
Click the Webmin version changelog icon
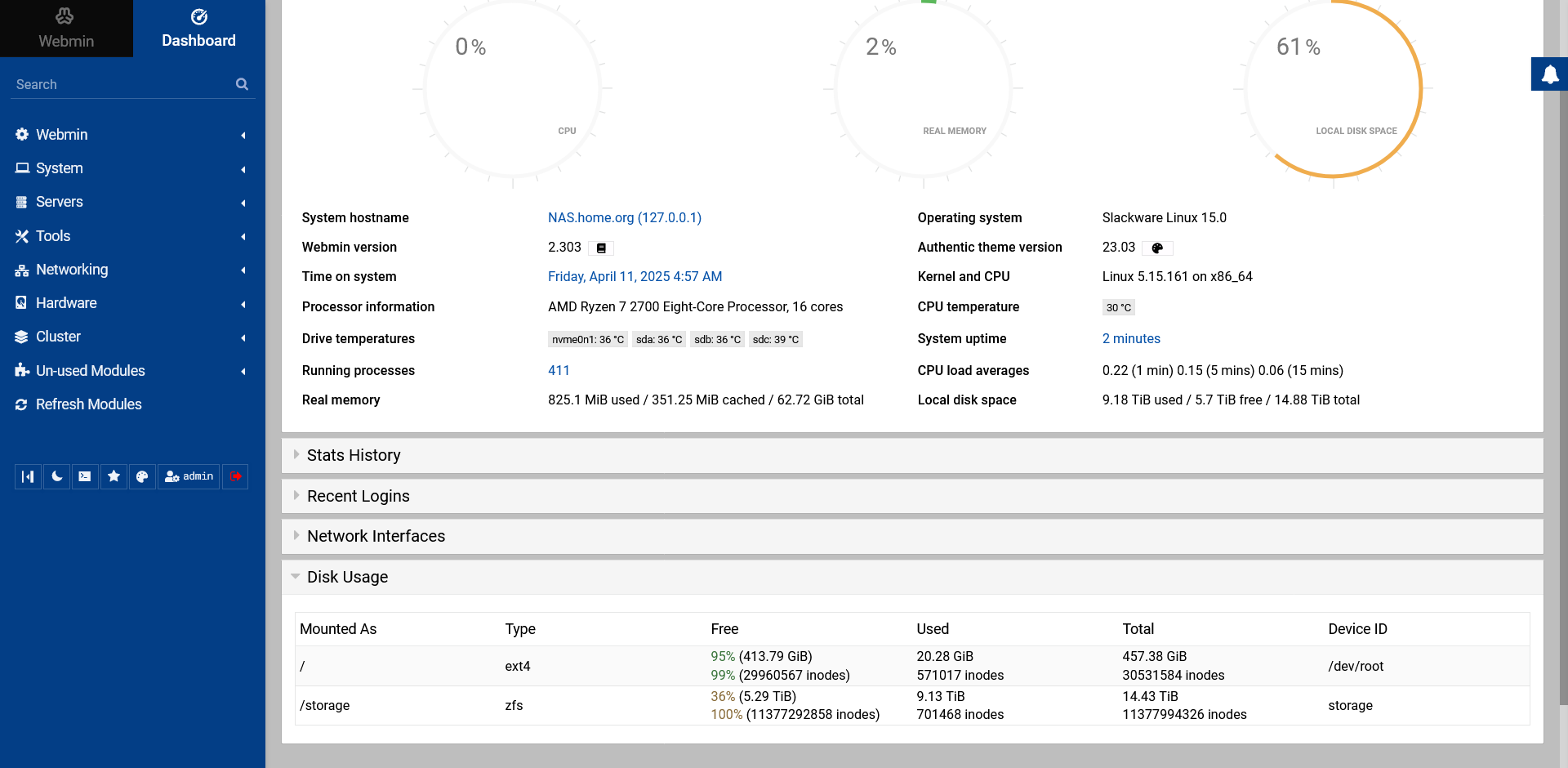point(601,248)
